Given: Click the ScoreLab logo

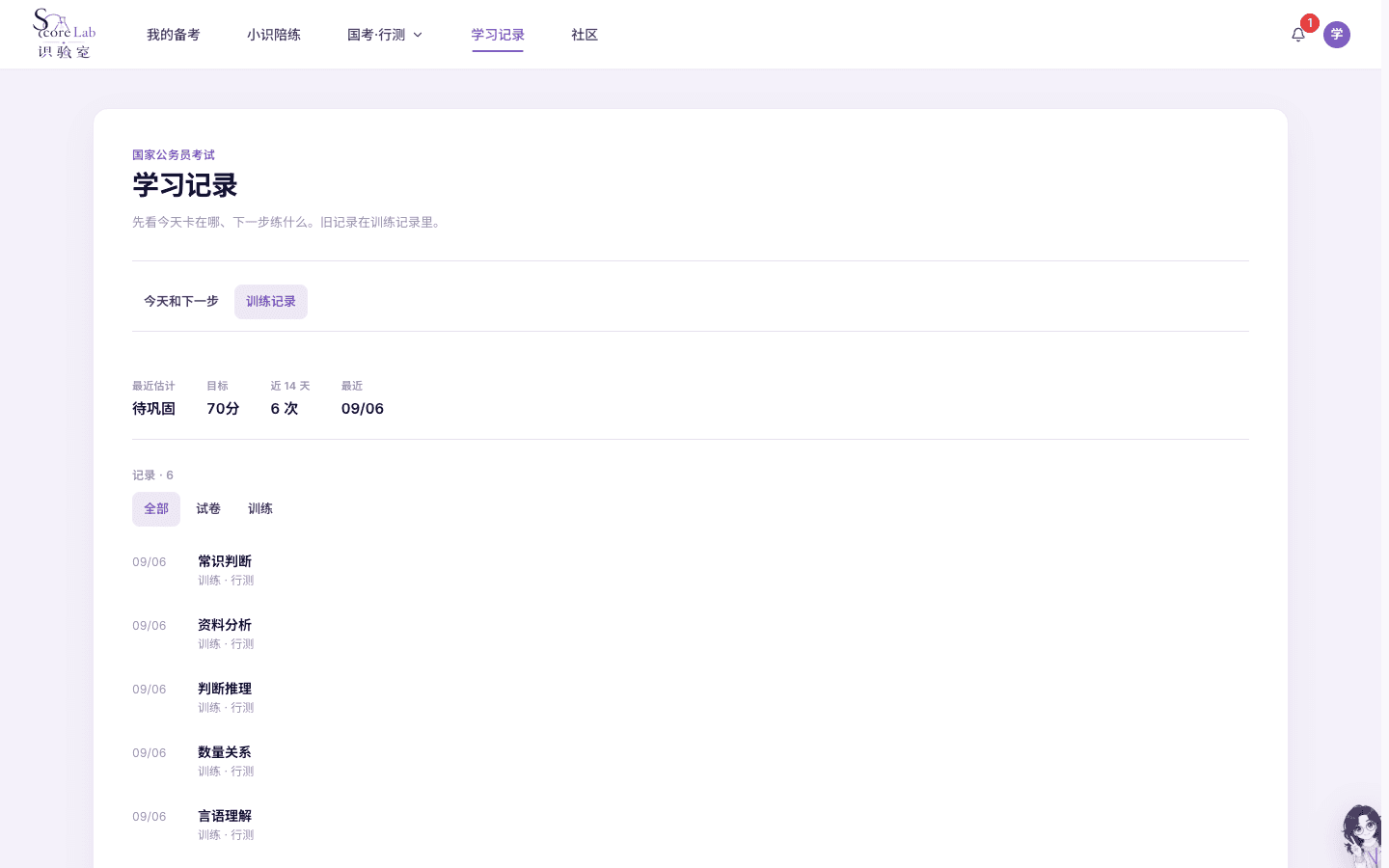Looking at the screenshot, I should click(x=65, y=34).
